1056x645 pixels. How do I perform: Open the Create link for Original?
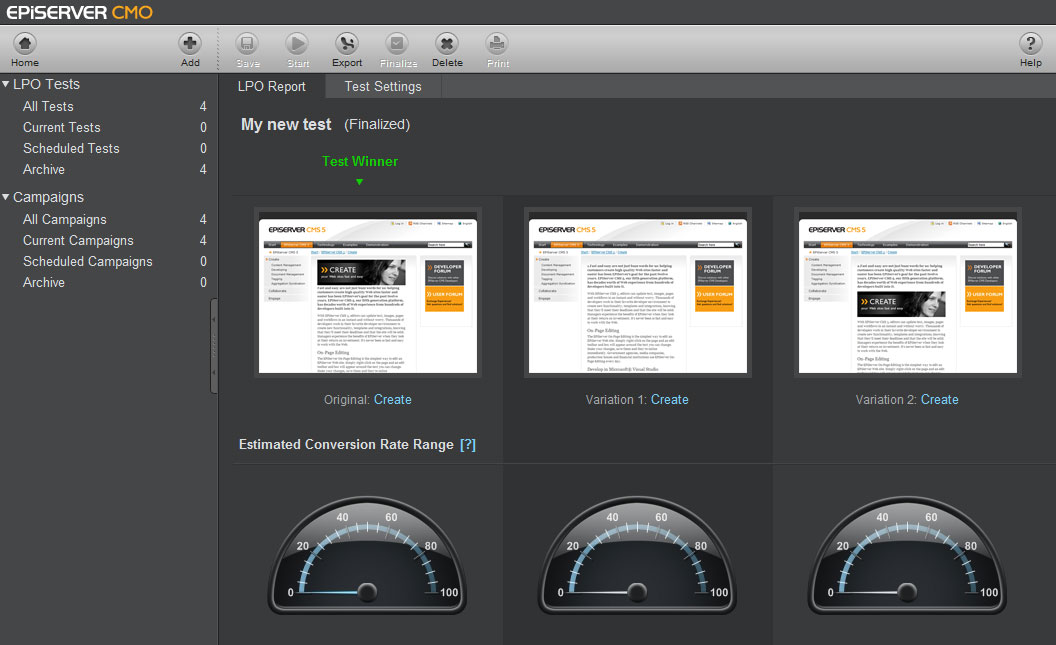click(x=392, y=400)
